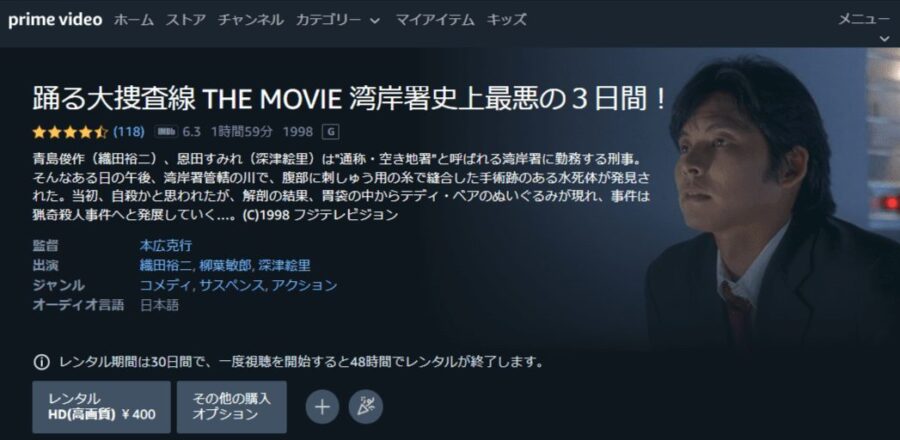
Task: Click the prime video logo
Action: [55, 20]
